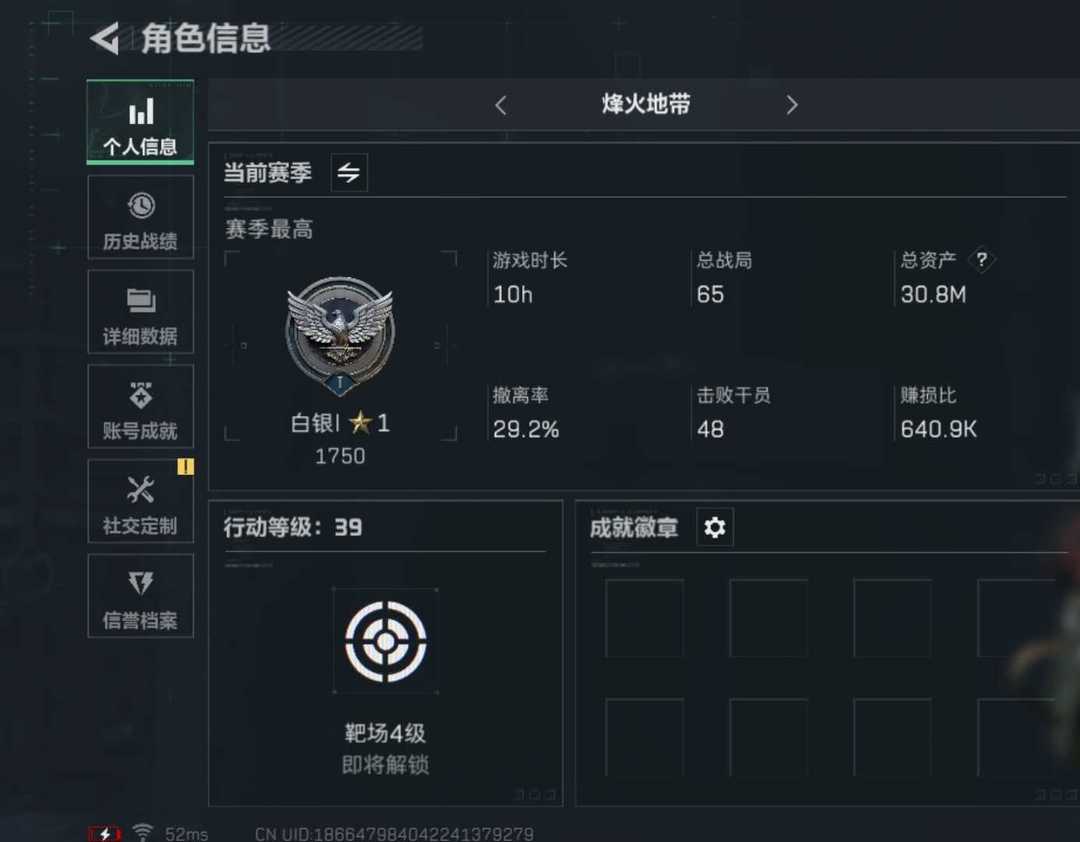Switch to next mode with right chevron
The width and height of the screenshot is (1080, 842).
pos(792,105)
